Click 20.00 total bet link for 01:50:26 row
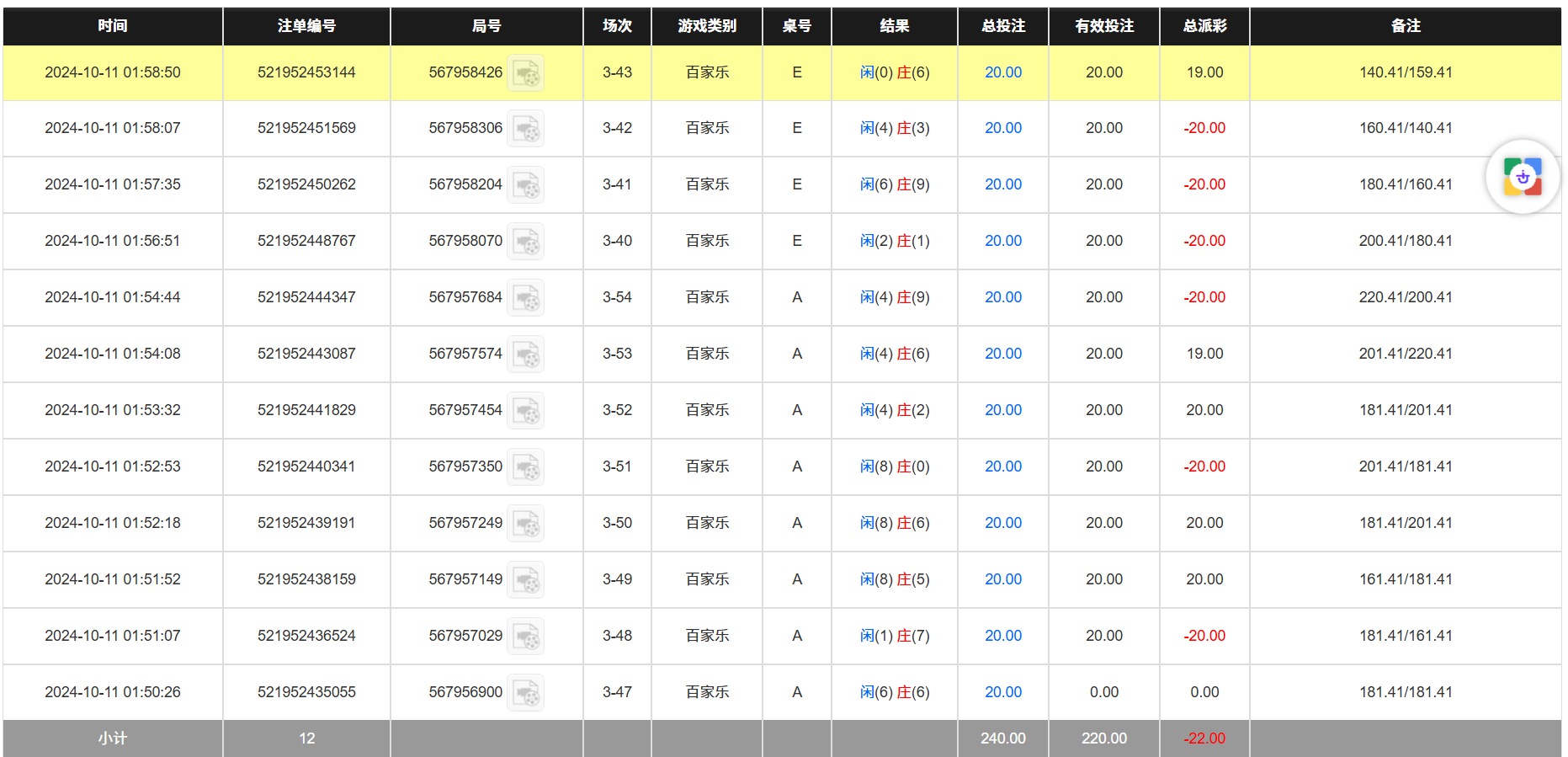The width and height of the screenshot is (1568, 757). 1003,692
